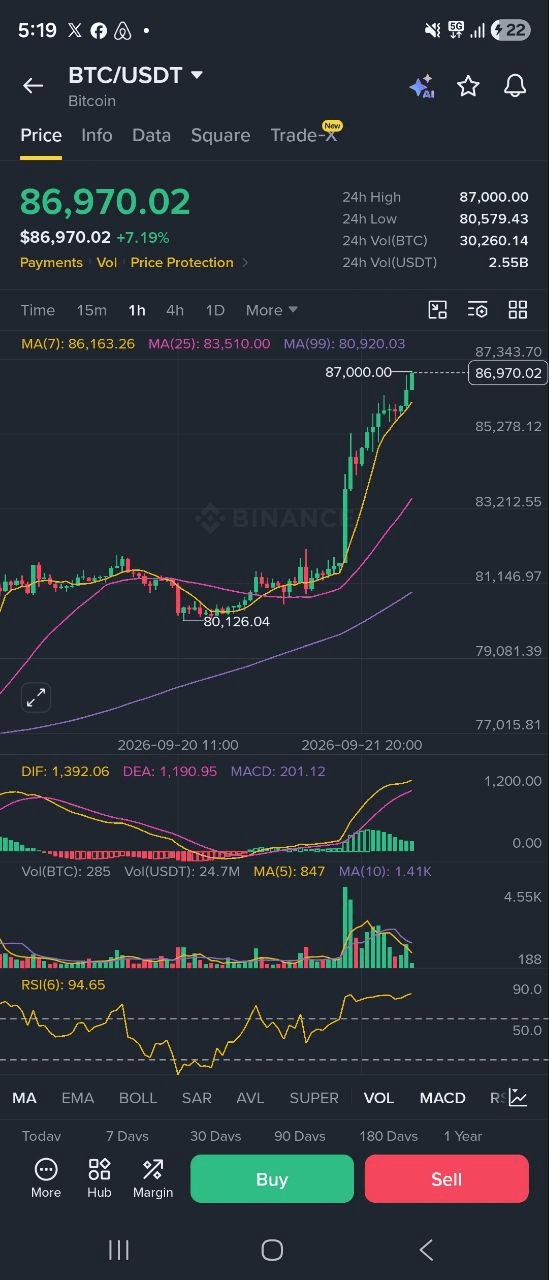Select the 30 Days performance range
The width and height of the screenshot is (549, 1280).
pos(216,1136)
